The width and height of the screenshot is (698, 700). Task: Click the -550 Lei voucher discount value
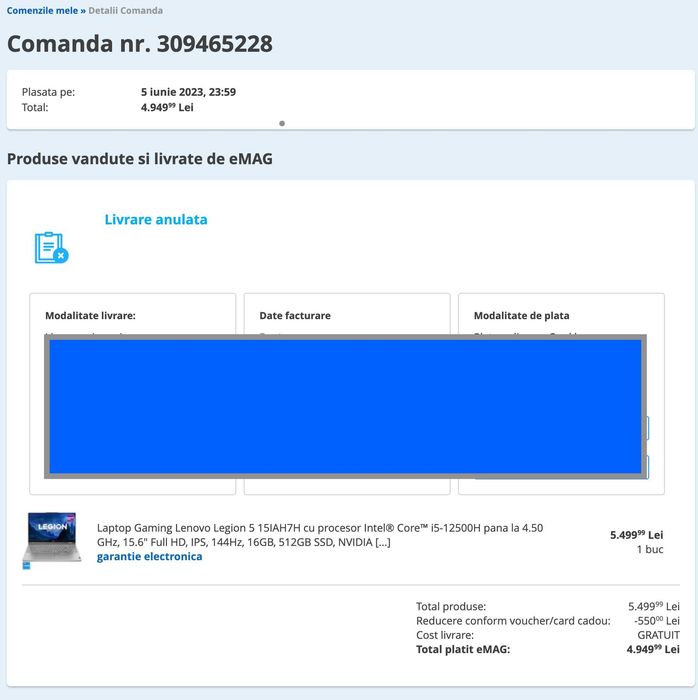click(x=656, y=621)
